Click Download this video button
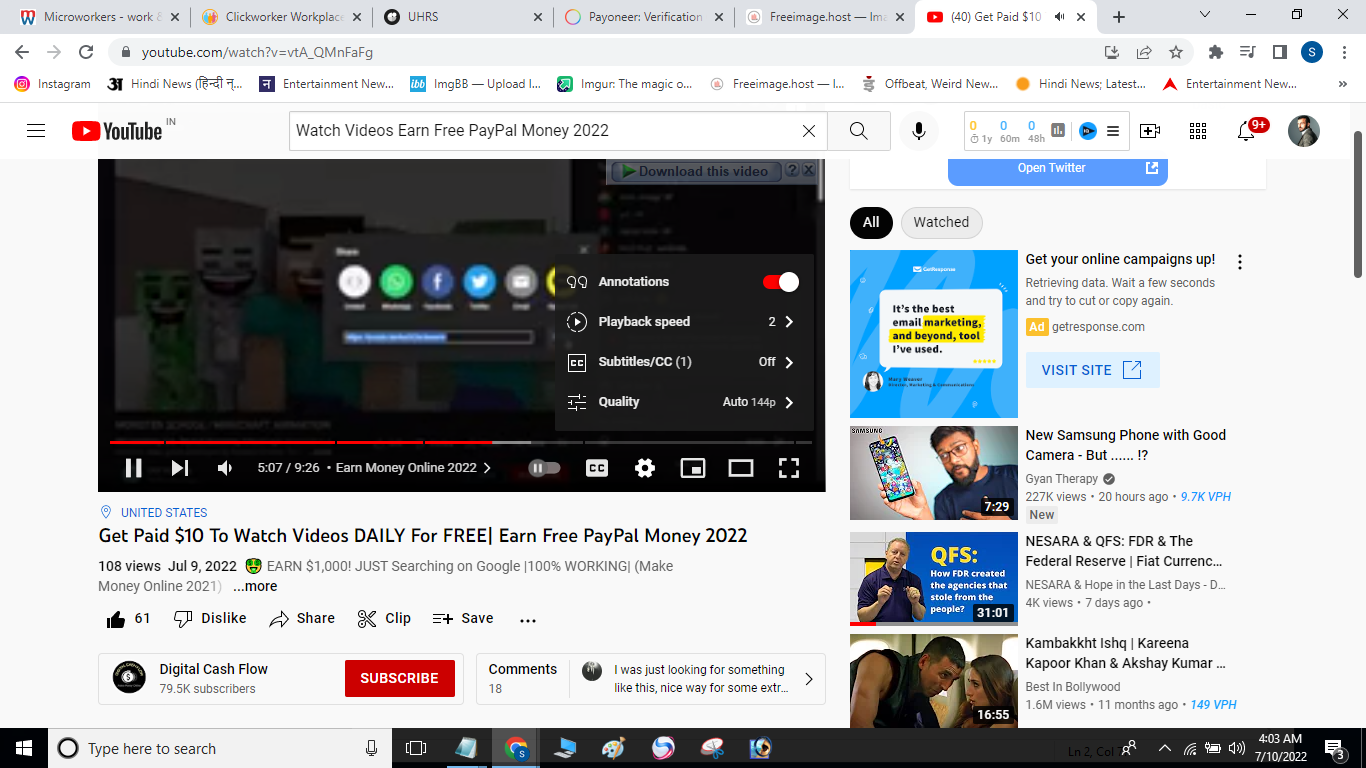The height and width of the screenshot is (768, 1366). tap(694, 171)
